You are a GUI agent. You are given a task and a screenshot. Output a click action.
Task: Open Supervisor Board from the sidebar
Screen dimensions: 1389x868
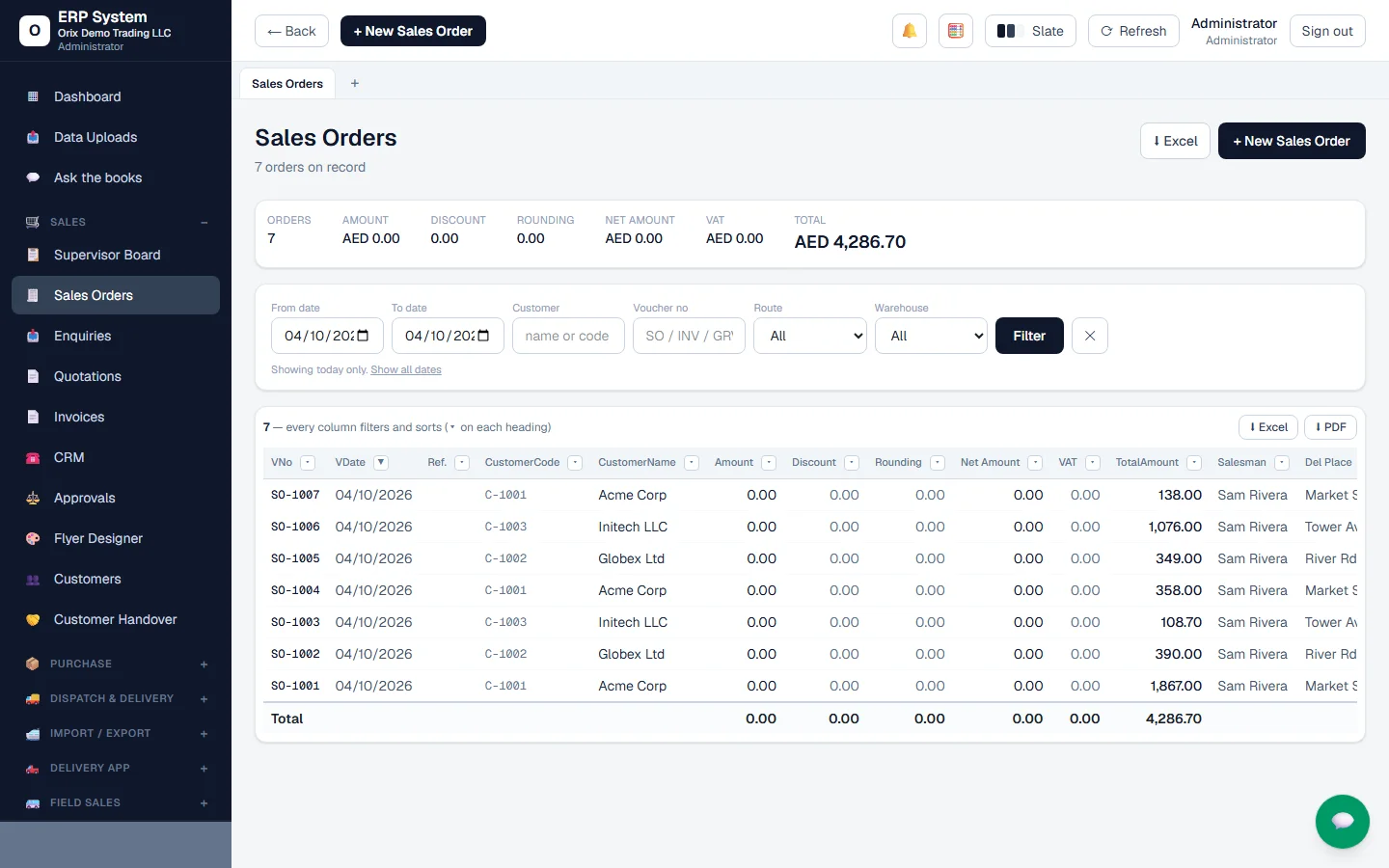(116, 255)
